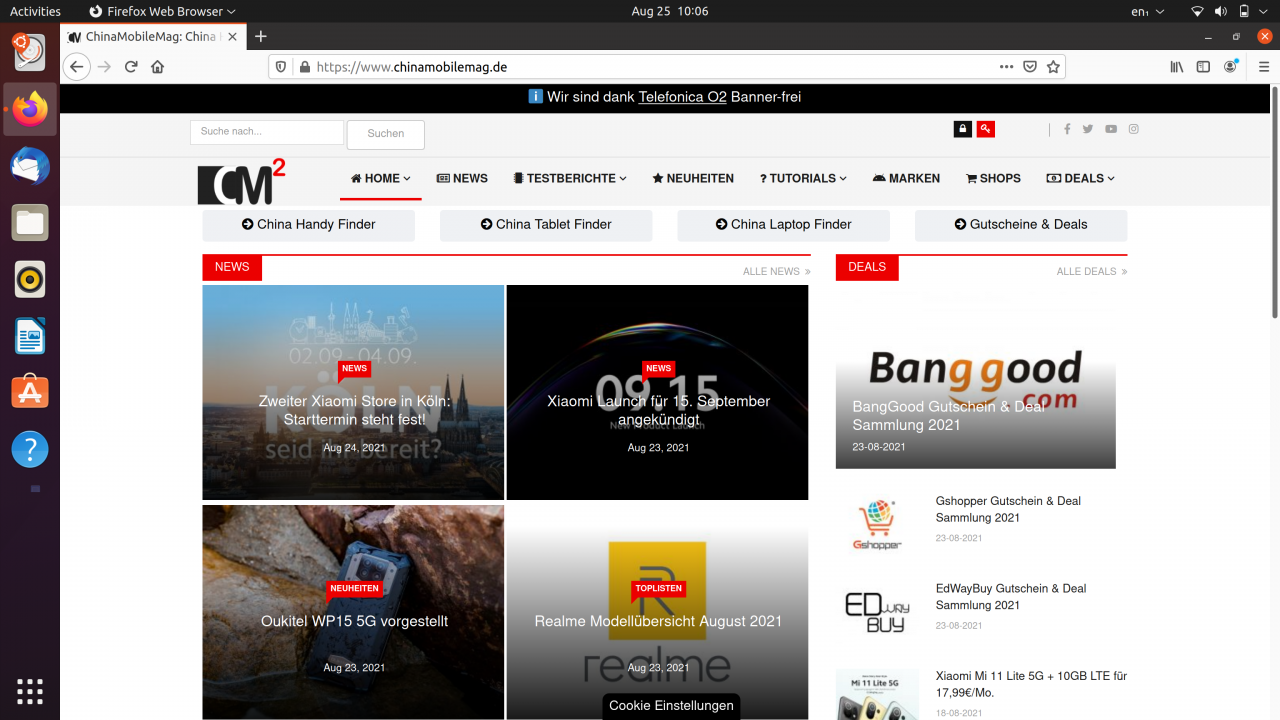Click the black lock login icon
This screenshot has width=1280, height=720.
962,129
